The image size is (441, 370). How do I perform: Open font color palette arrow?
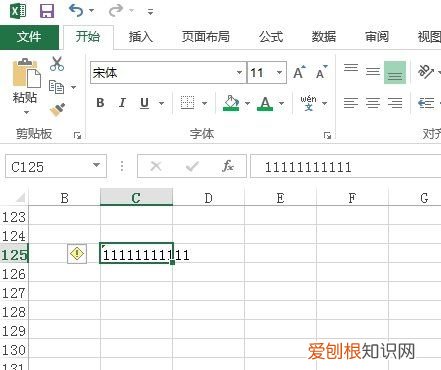pos(281,103)
